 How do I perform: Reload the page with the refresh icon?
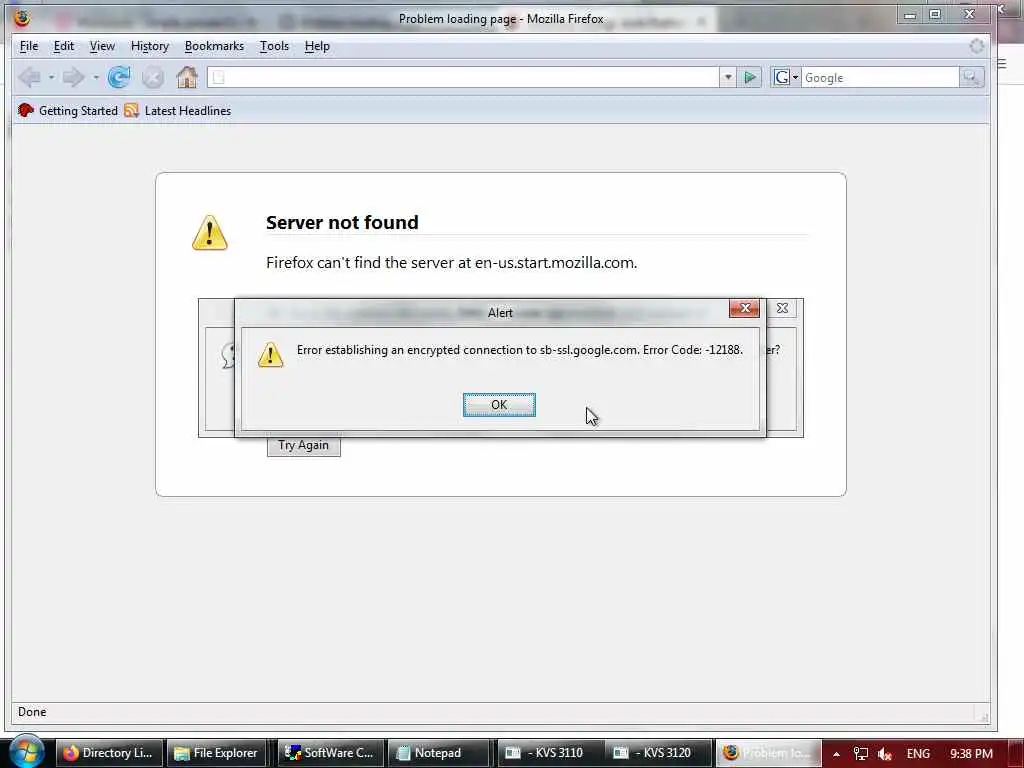click(x=119, y=77)
